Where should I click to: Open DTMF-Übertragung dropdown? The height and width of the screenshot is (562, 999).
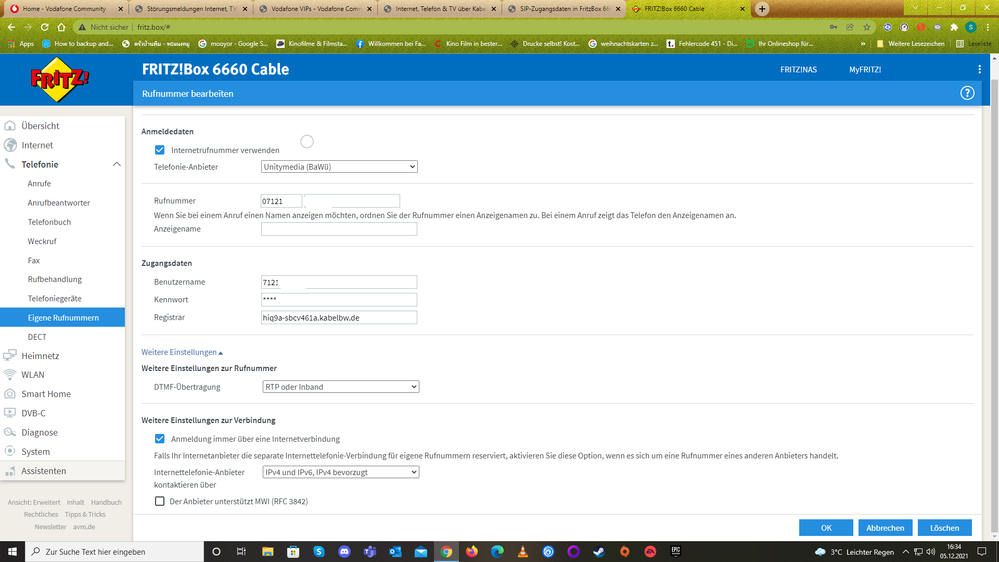point(340,387)
